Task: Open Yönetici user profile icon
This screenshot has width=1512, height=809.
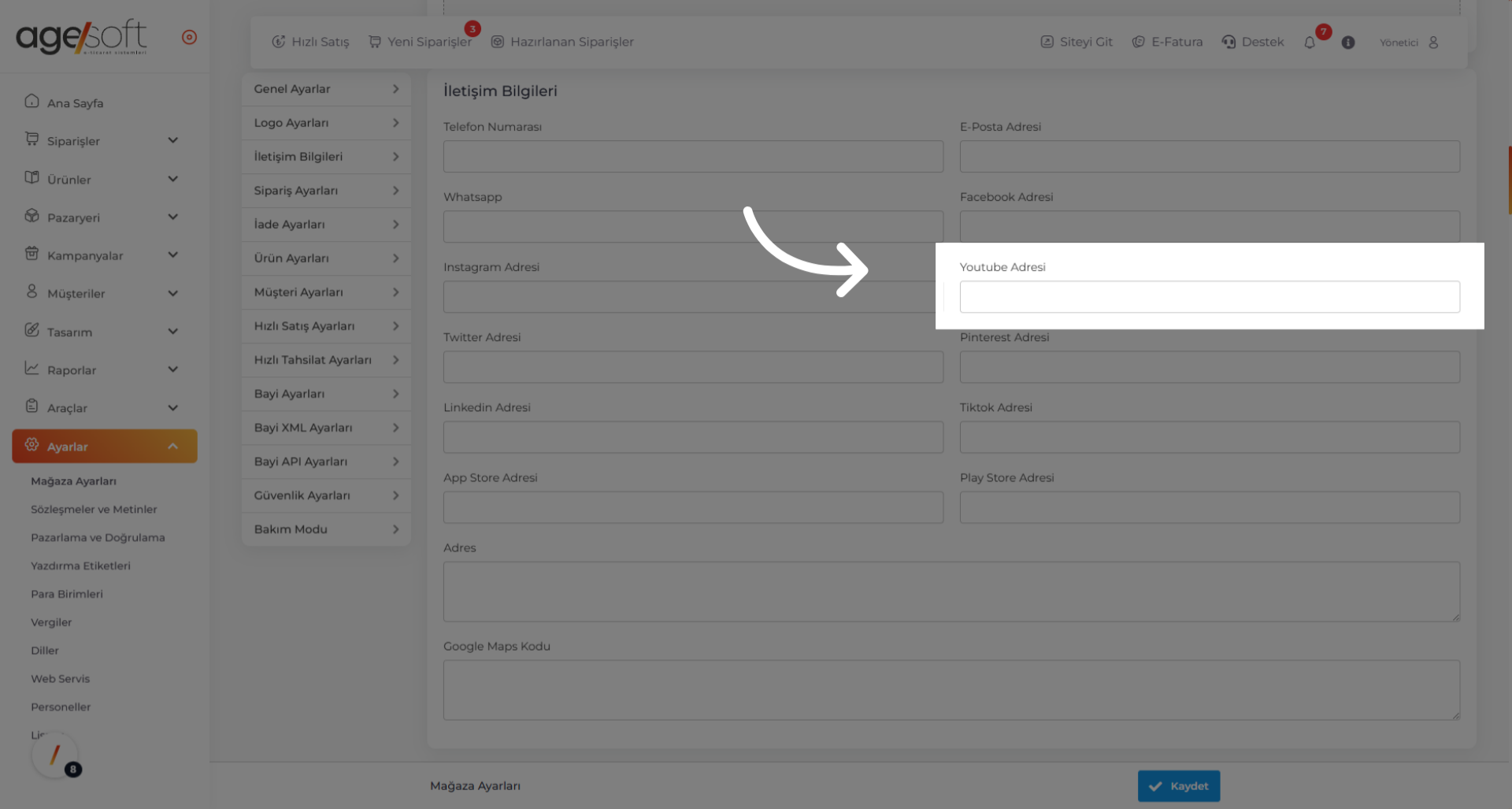Action: [1433, 42]
